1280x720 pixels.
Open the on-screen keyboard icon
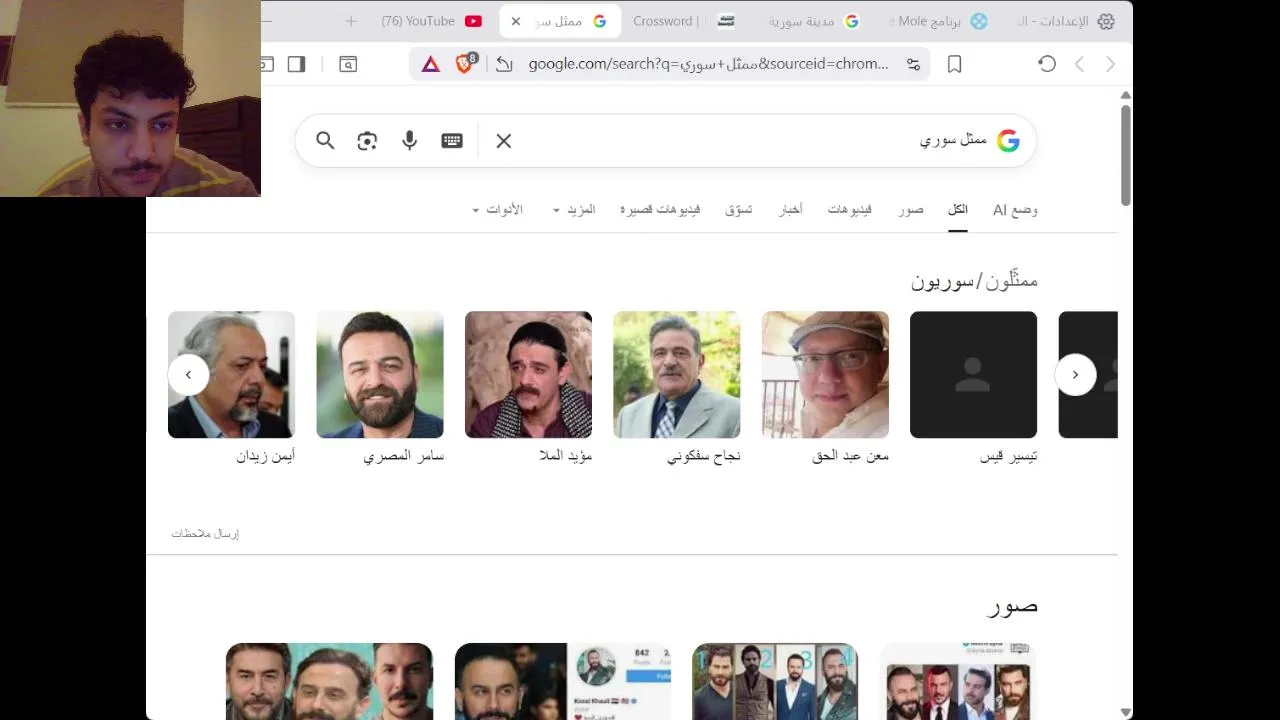(x=452, y=141)
